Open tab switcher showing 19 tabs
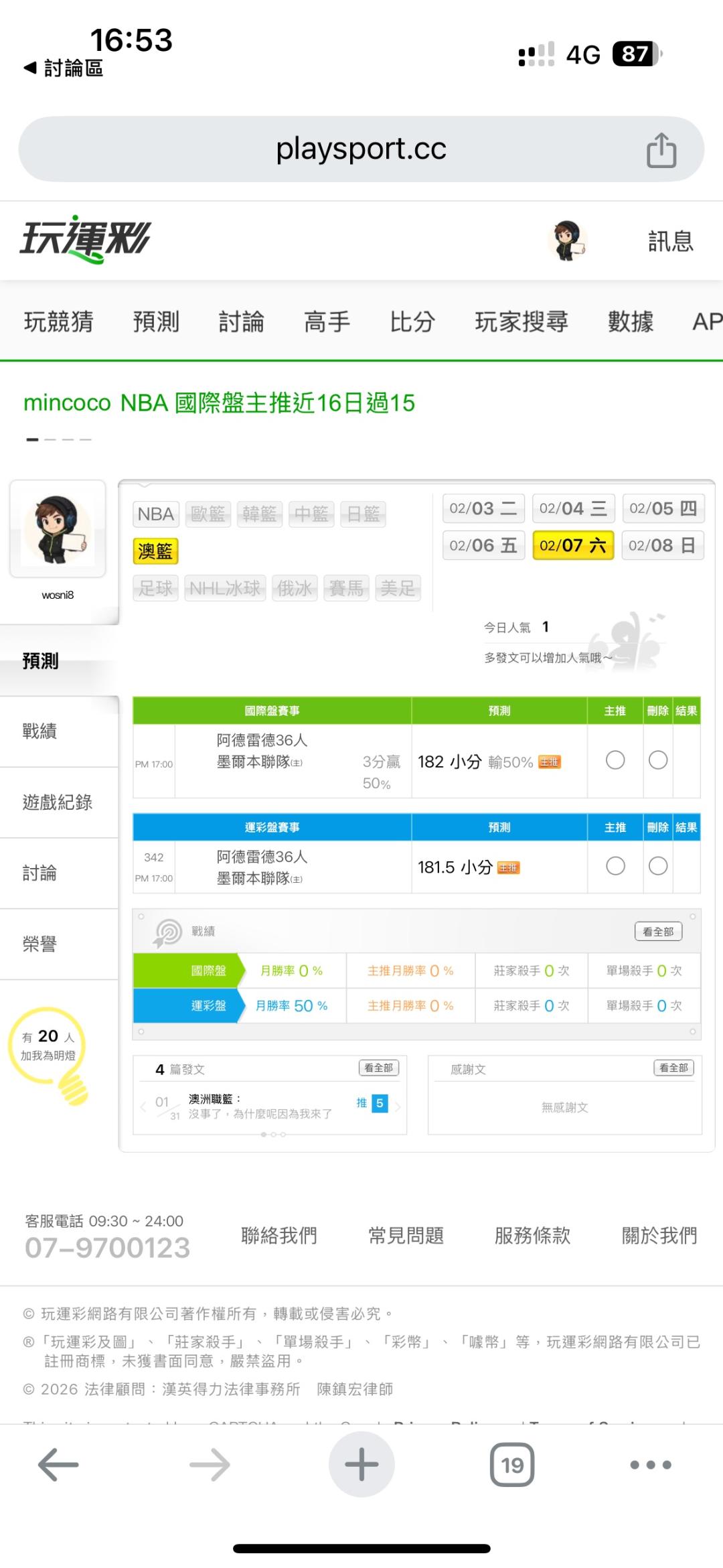The width and height of the screenshot is (723, 1568). pyautogui.click(x=512, y=1465)
